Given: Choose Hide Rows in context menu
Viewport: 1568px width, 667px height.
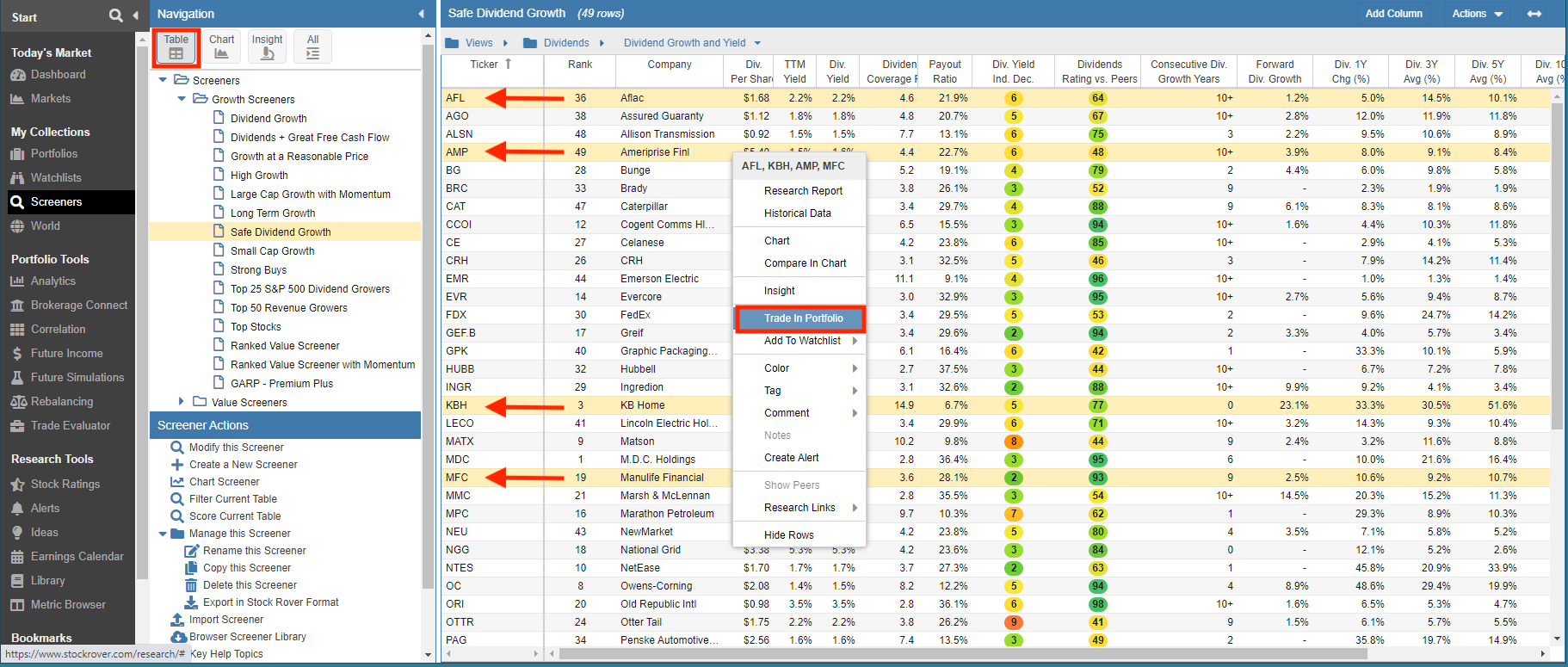Looking at the screenshot, I should click(x=800, y=535).
